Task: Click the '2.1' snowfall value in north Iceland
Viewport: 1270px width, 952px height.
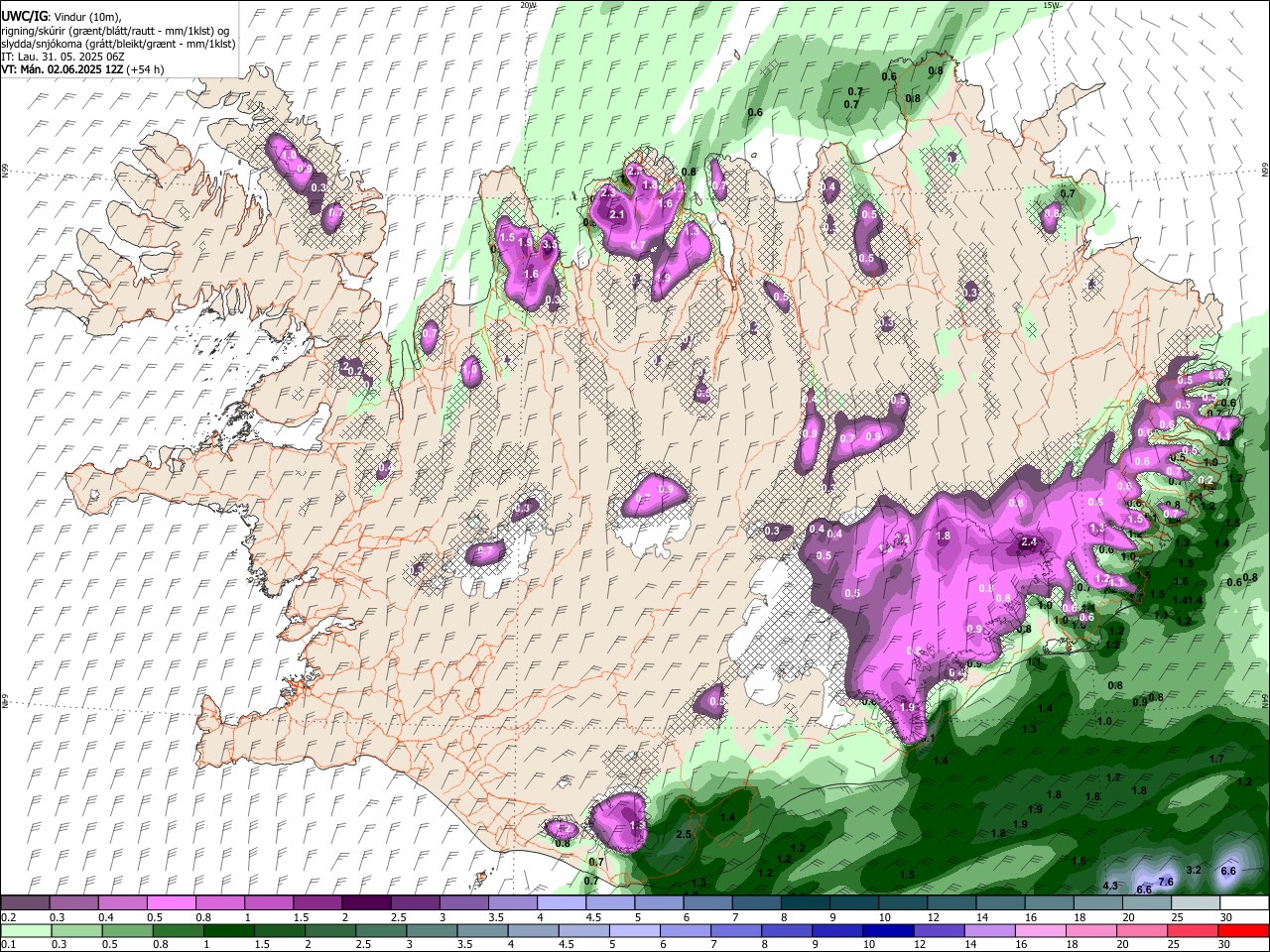Action: click(616, 214)
